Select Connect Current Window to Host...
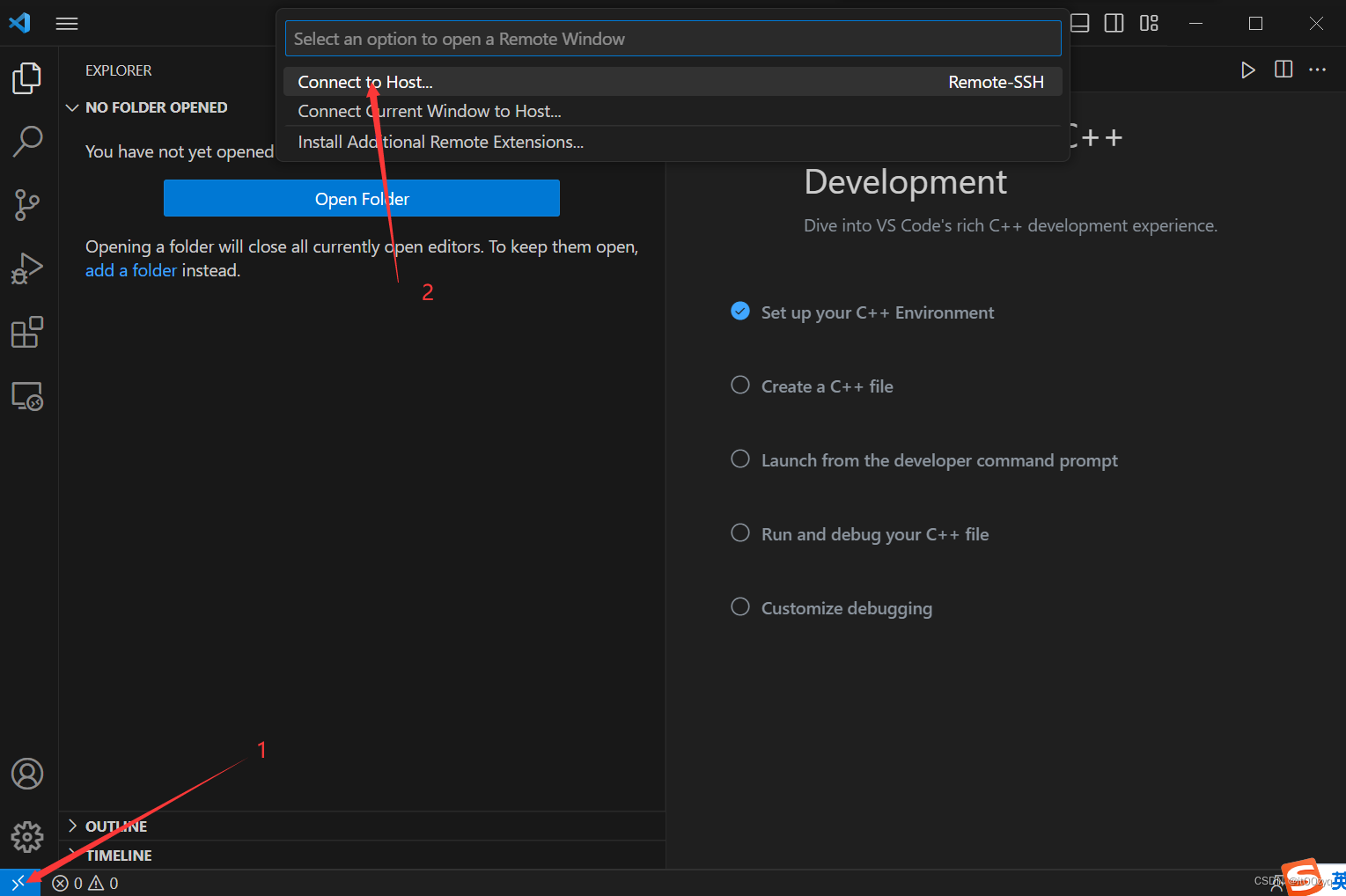The height and width of the screenshot is (896, 1346). click(673, 111)
